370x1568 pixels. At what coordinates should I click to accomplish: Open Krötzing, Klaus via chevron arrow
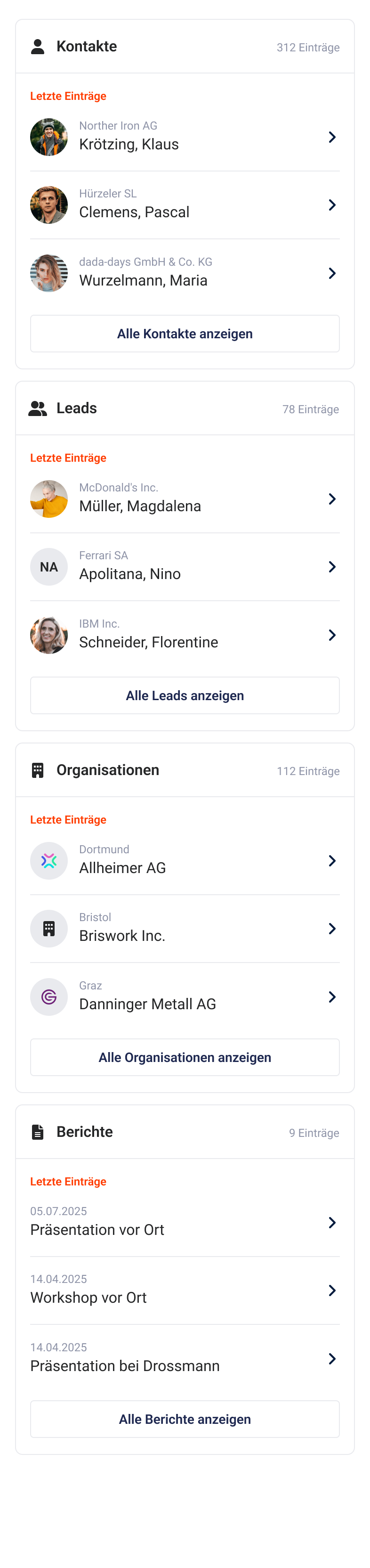point(332,137)
